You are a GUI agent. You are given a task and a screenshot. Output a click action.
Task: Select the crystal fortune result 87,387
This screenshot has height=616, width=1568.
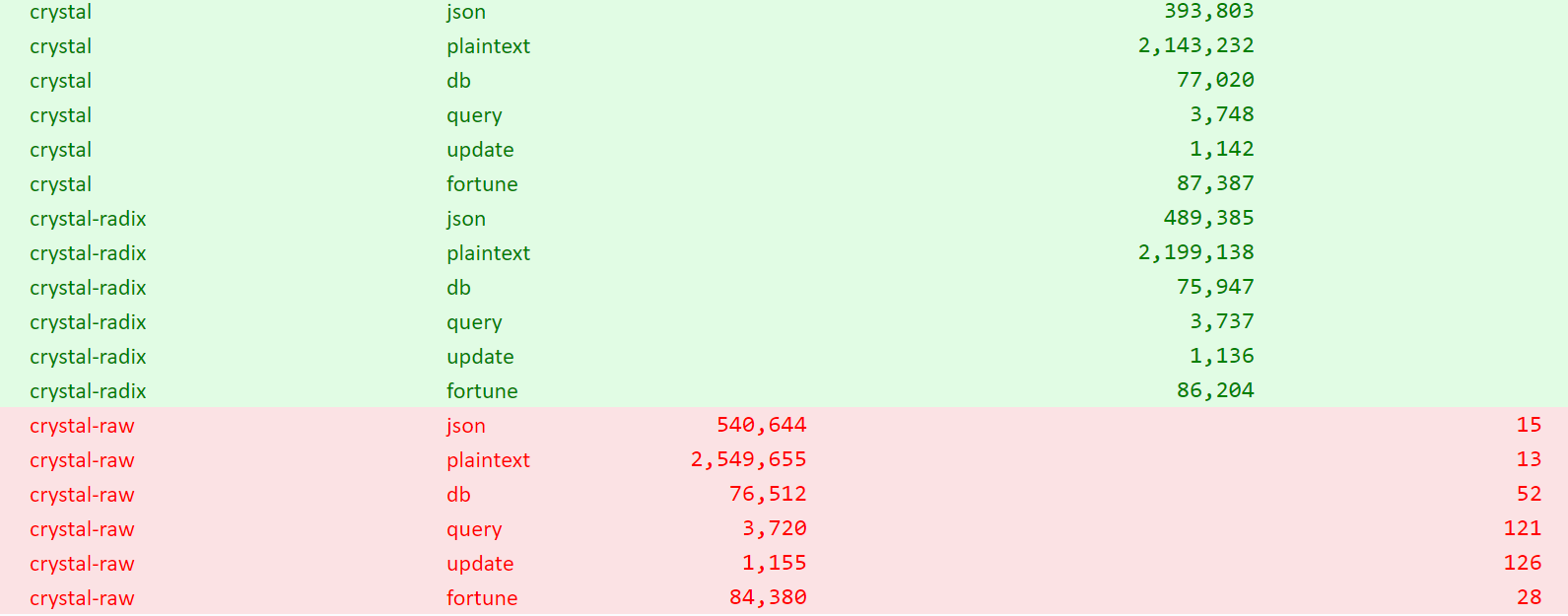click(1215, 183)
